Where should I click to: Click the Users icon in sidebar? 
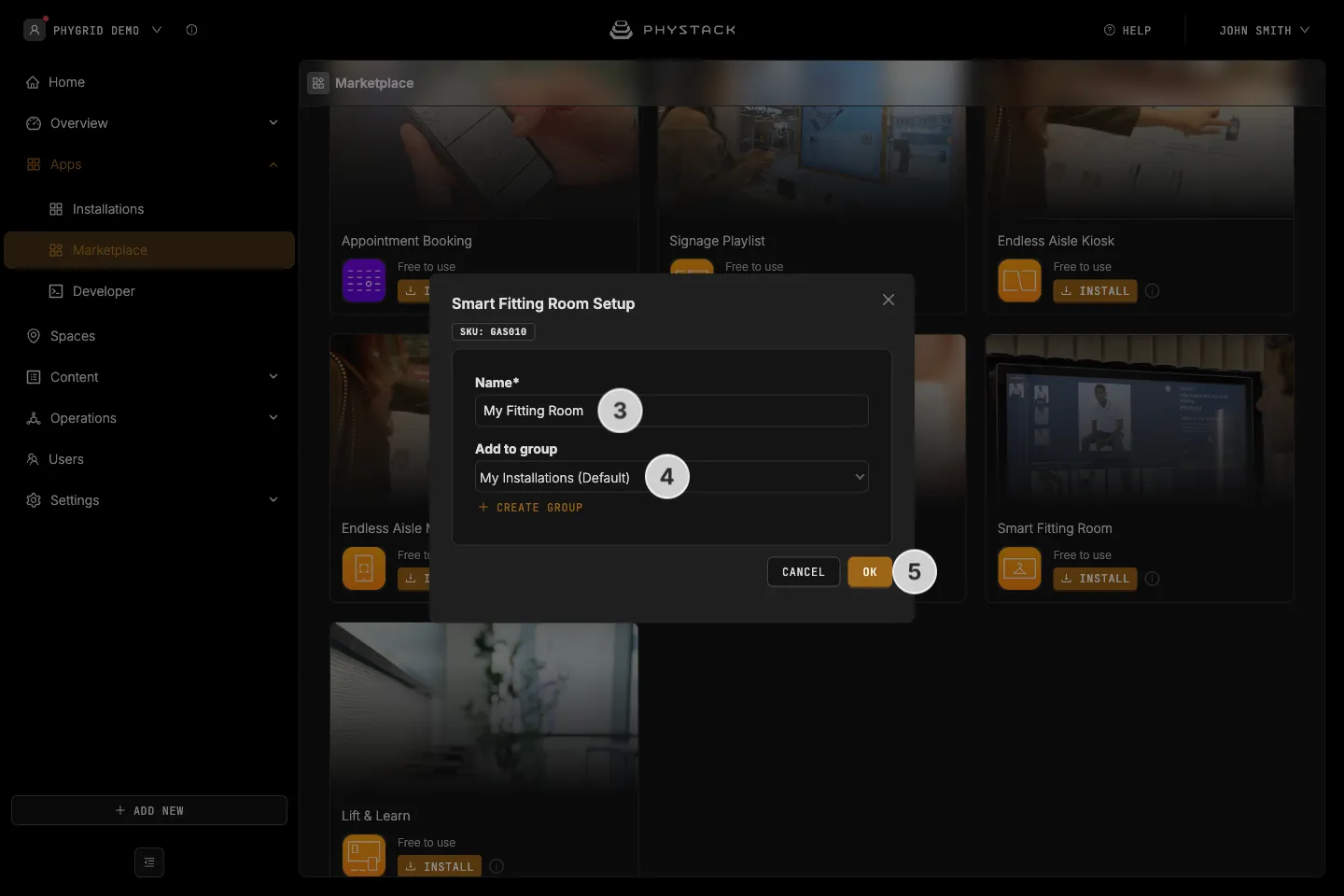33,459
